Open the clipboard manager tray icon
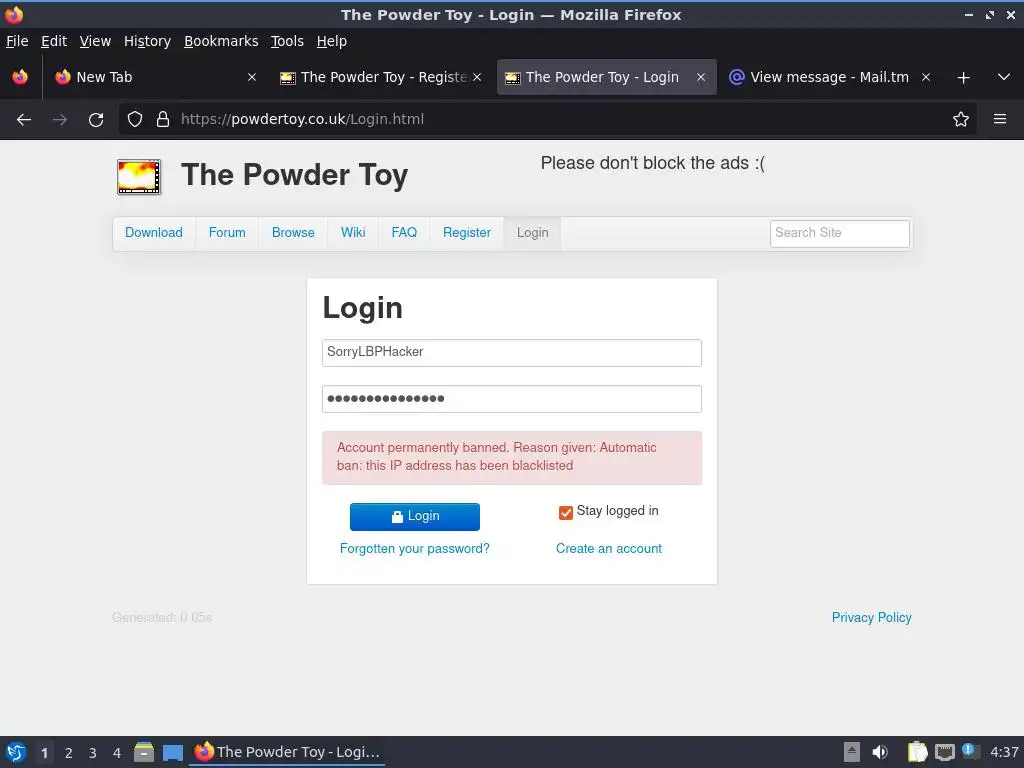 (x=918, y=752)
